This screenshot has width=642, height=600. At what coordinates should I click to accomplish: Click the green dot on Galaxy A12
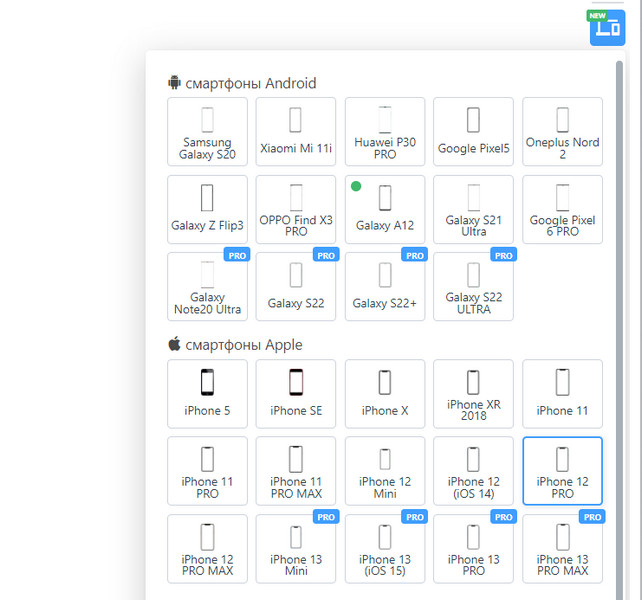[356, 186]
